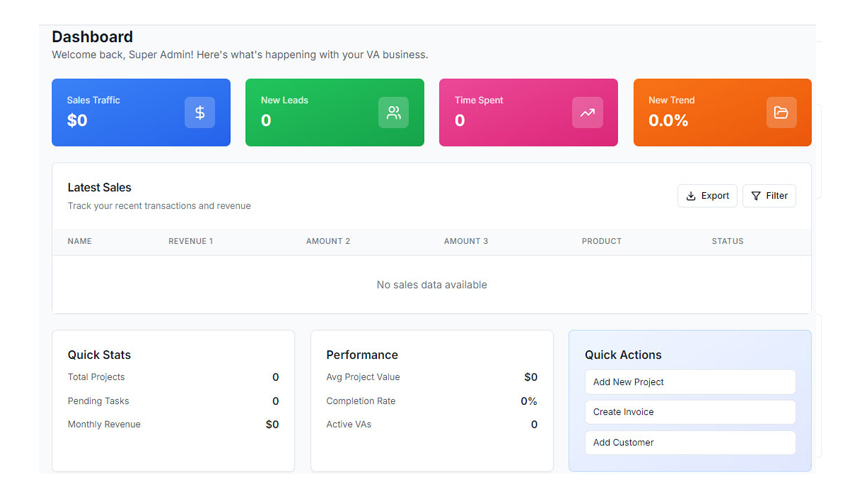Open the Sales Traffic $0 card title
This screenshot has width=850, height=500.
coord(93,100)
